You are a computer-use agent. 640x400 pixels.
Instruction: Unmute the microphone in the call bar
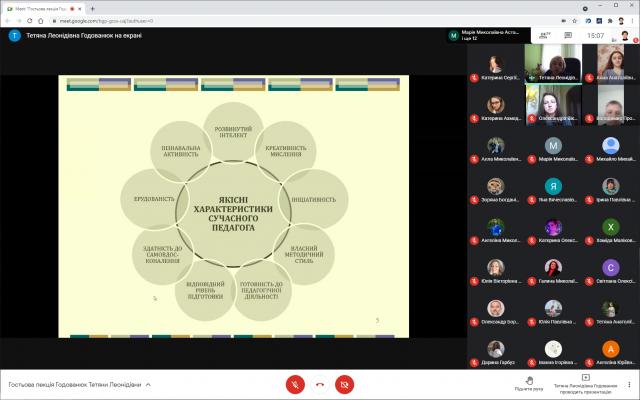pos(295,383)
